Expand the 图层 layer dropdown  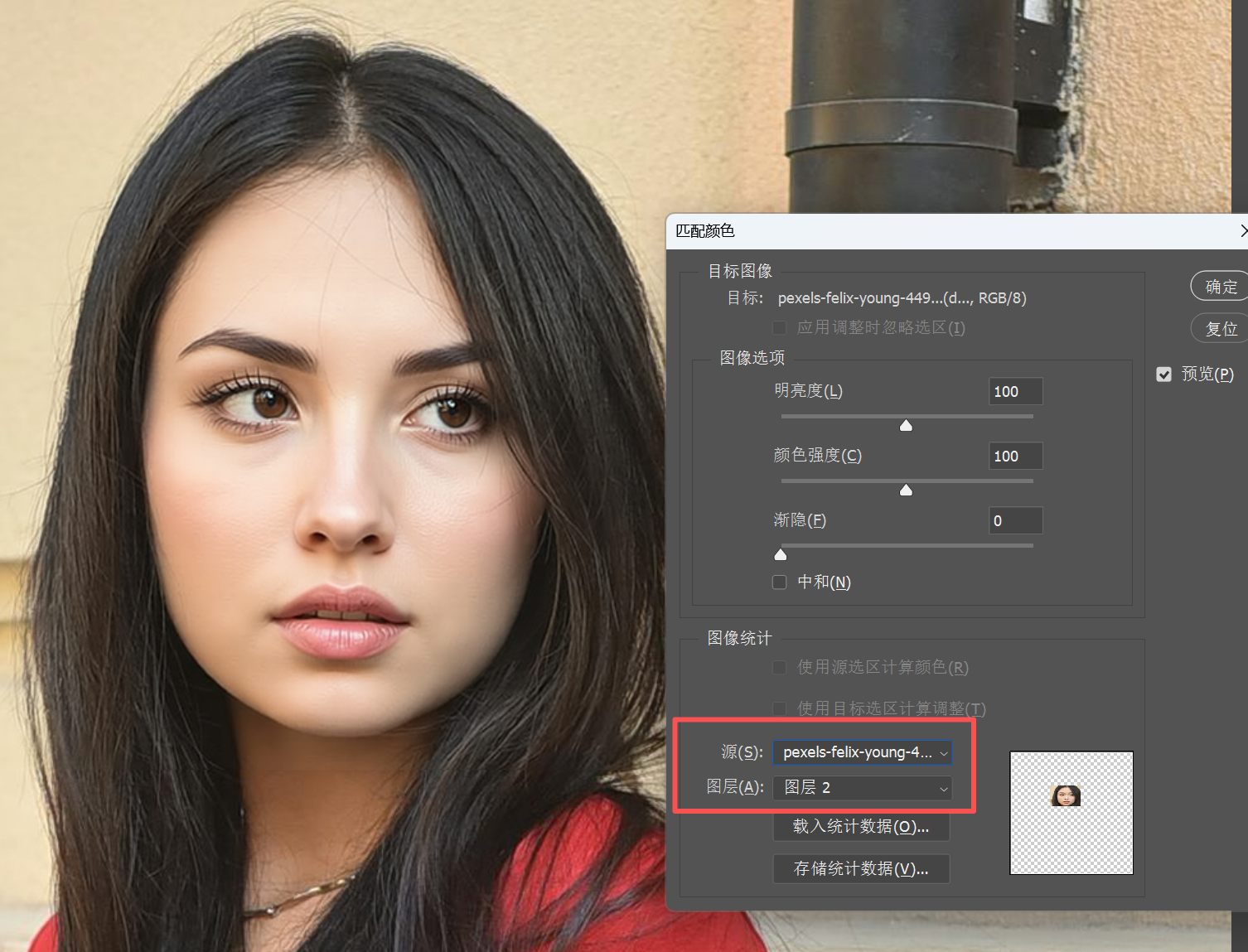[862, 788]
